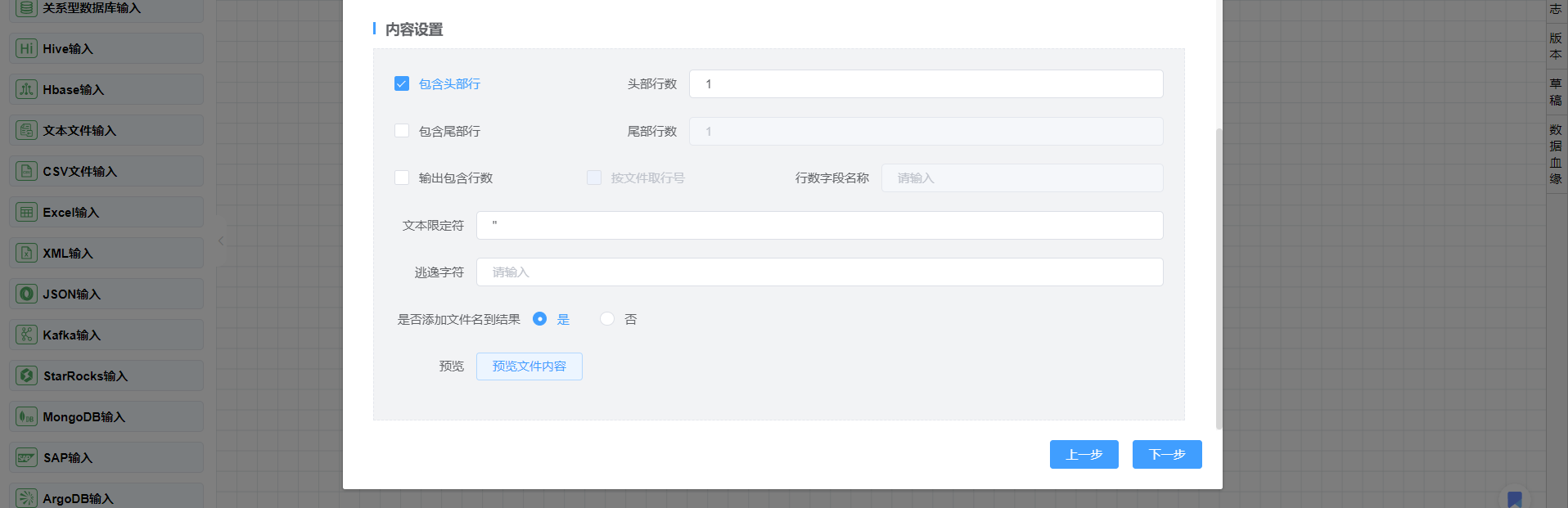The width and height of the screenshot is (1568, 508).
Task: Click the 预览文件内容 button
Action: pyautogui.click(x=529, y=366)
